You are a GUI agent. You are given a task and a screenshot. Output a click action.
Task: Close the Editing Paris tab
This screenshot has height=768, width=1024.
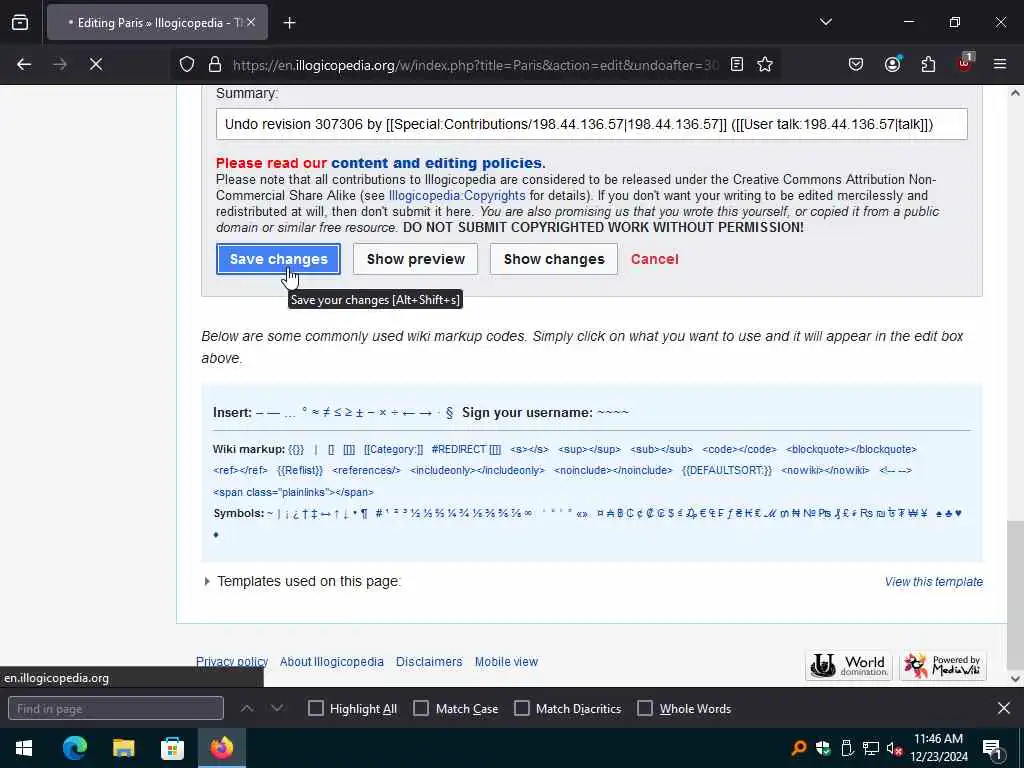click(x=251, y=23)
